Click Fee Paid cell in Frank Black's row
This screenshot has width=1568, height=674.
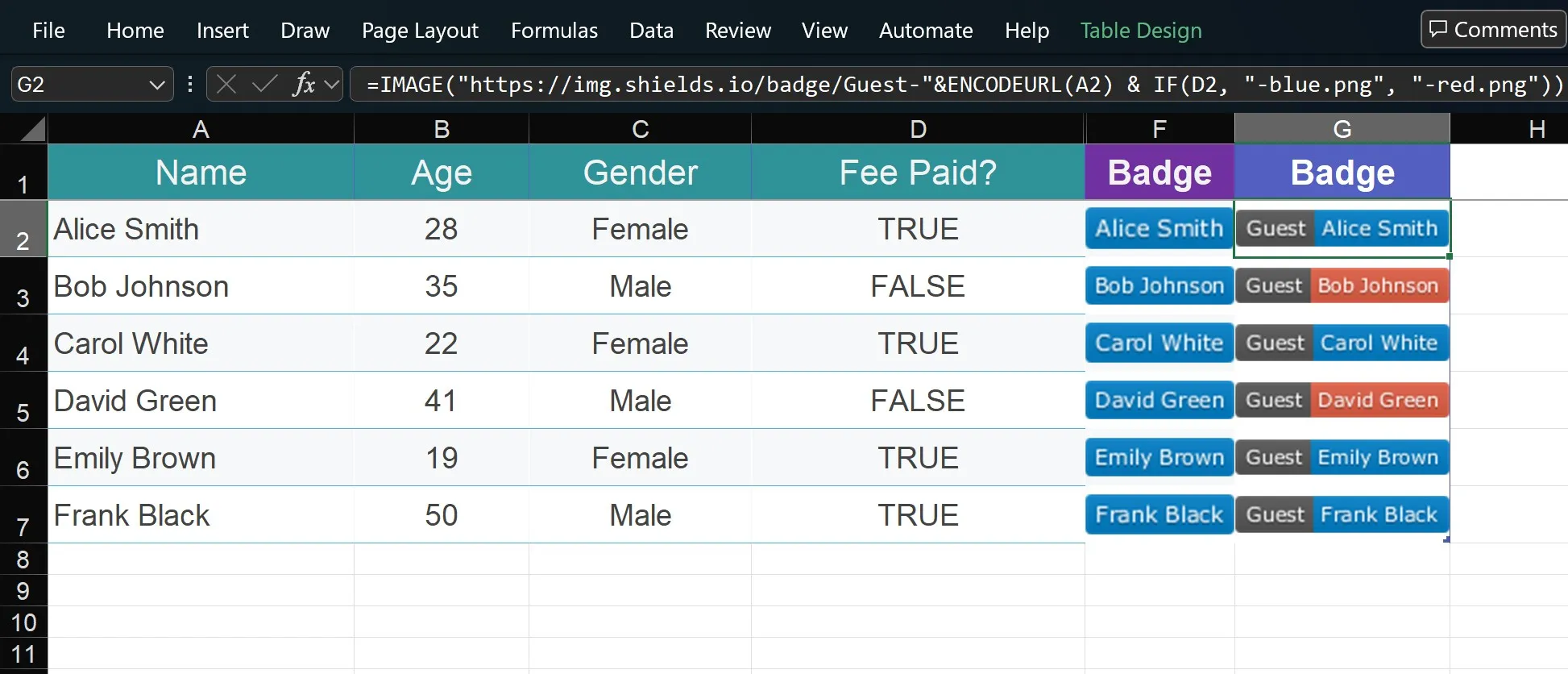918,515
